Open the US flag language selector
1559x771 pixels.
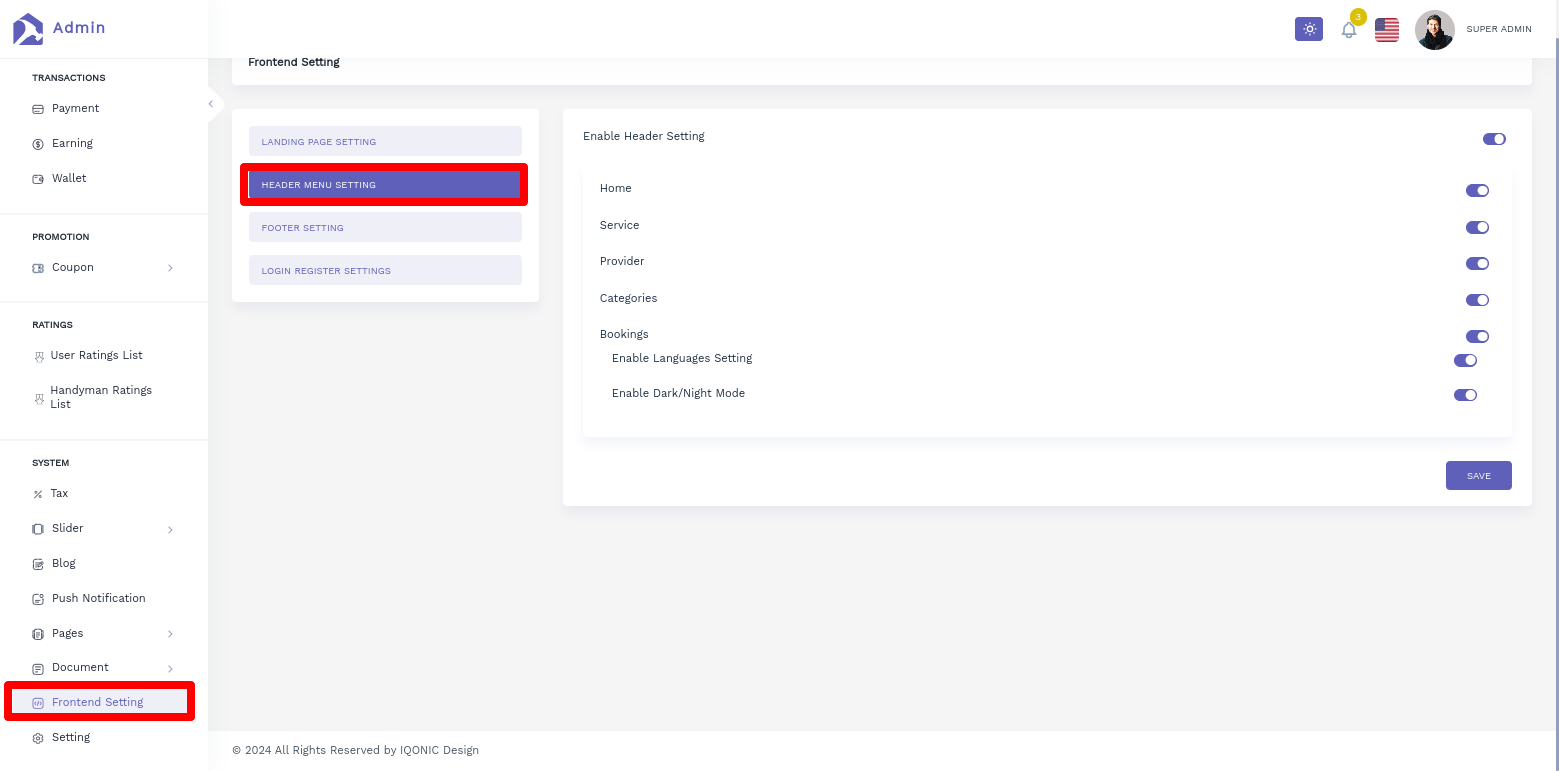point(1386,30)
